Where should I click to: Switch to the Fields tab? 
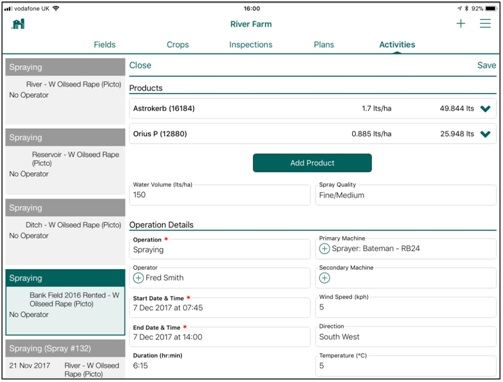(105, 45)
